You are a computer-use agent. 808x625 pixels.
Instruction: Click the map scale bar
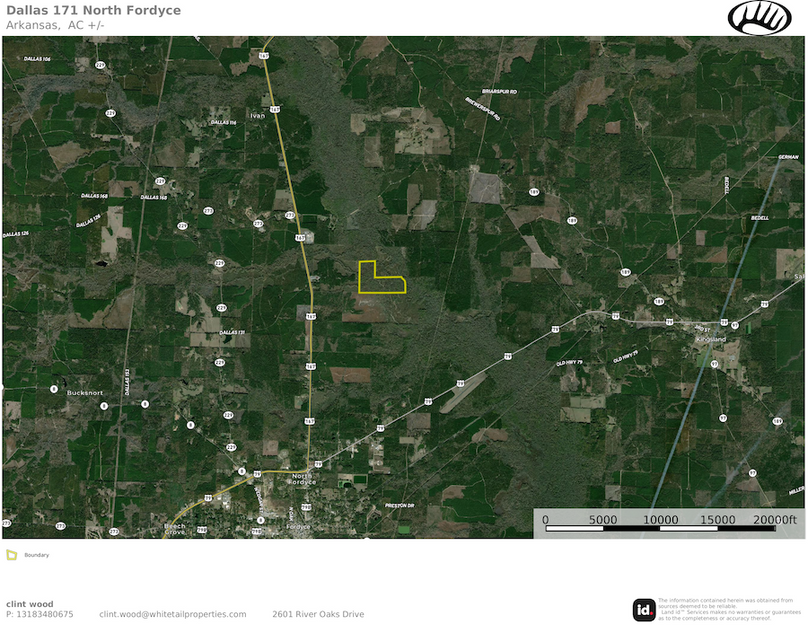tap(668, 525)
